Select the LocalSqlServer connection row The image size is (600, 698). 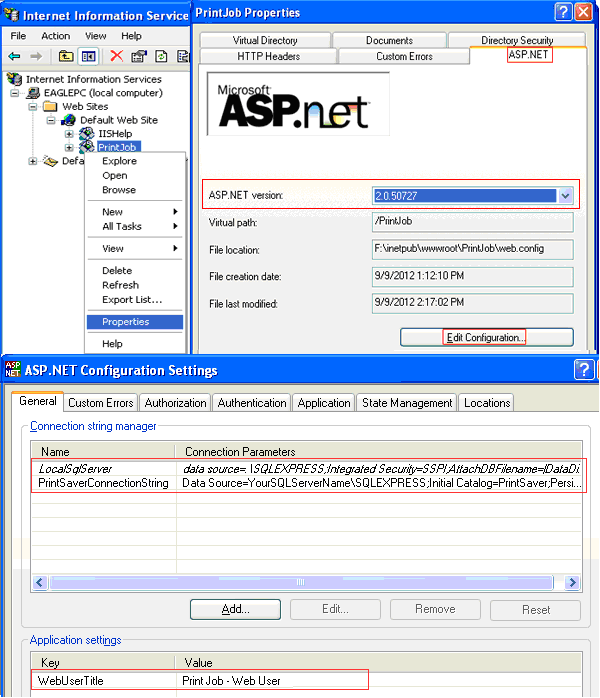click(x=307, y=469)
